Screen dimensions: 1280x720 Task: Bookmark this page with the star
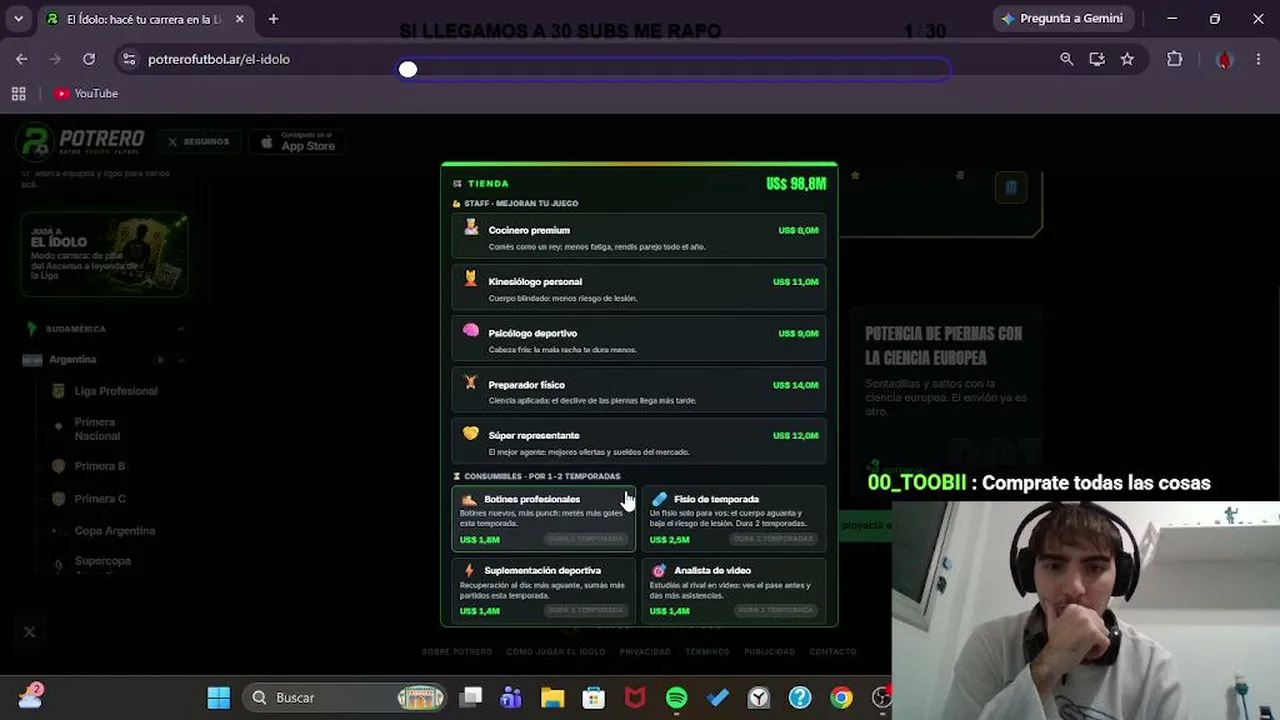click(x=1127, y=59)
